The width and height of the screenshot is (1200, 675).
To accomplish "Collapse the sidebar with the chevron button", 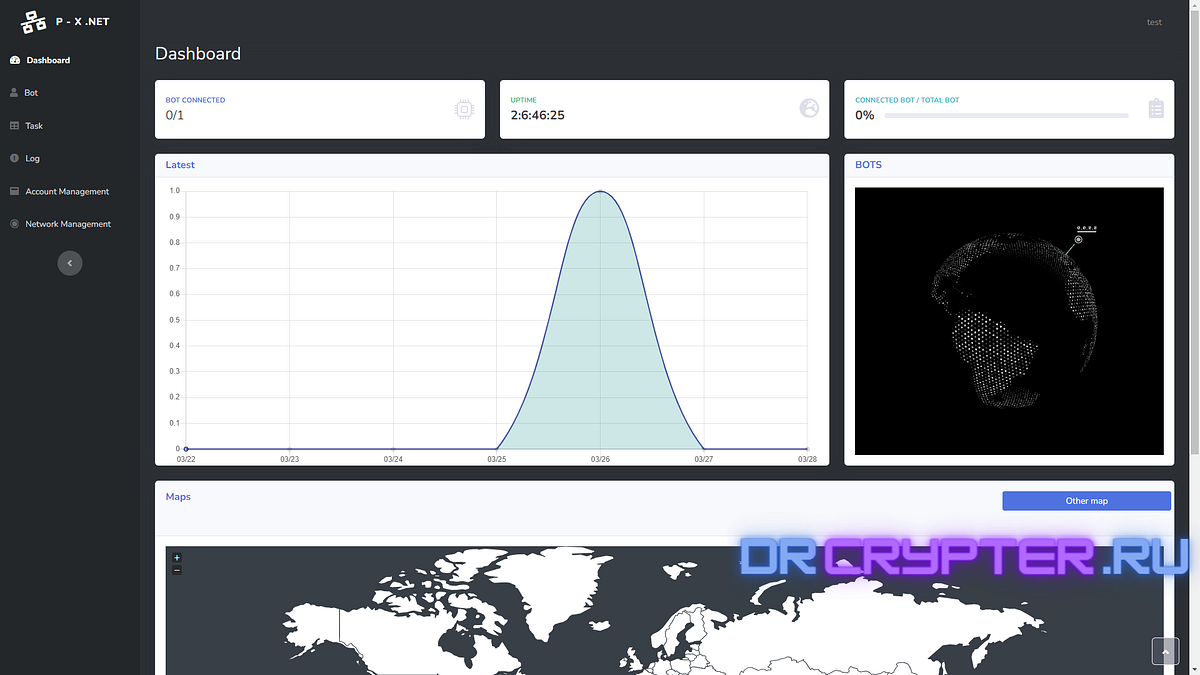I will [x=70, y=262].
